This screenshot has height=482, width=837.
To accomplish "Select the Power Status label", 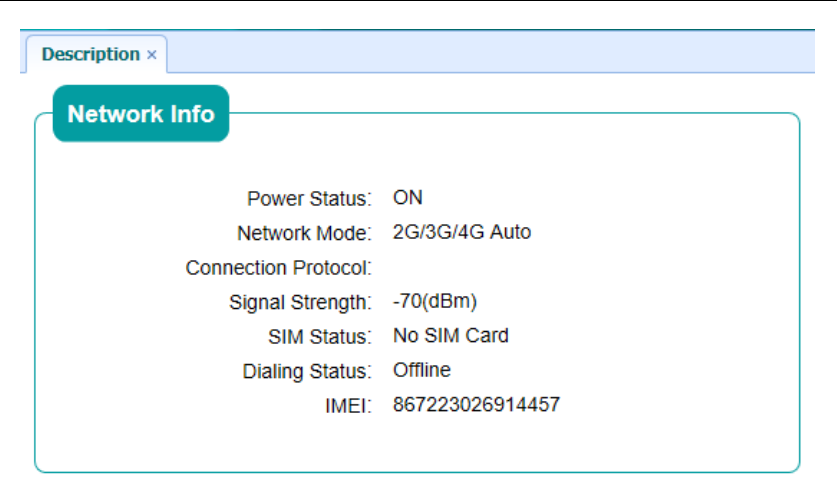I will (309, 199).
